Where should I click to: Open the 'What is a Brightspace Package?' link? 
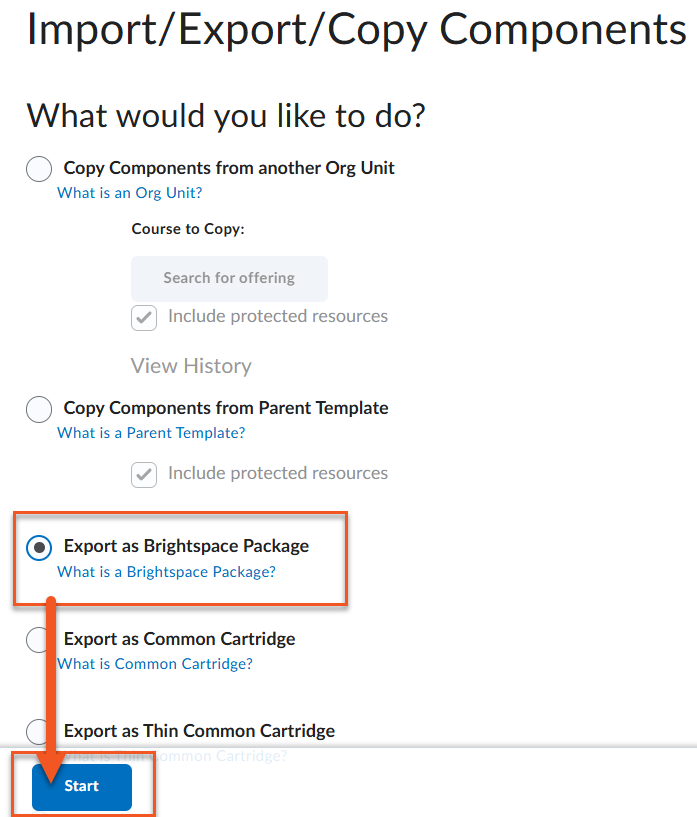[x=166, y=572]
